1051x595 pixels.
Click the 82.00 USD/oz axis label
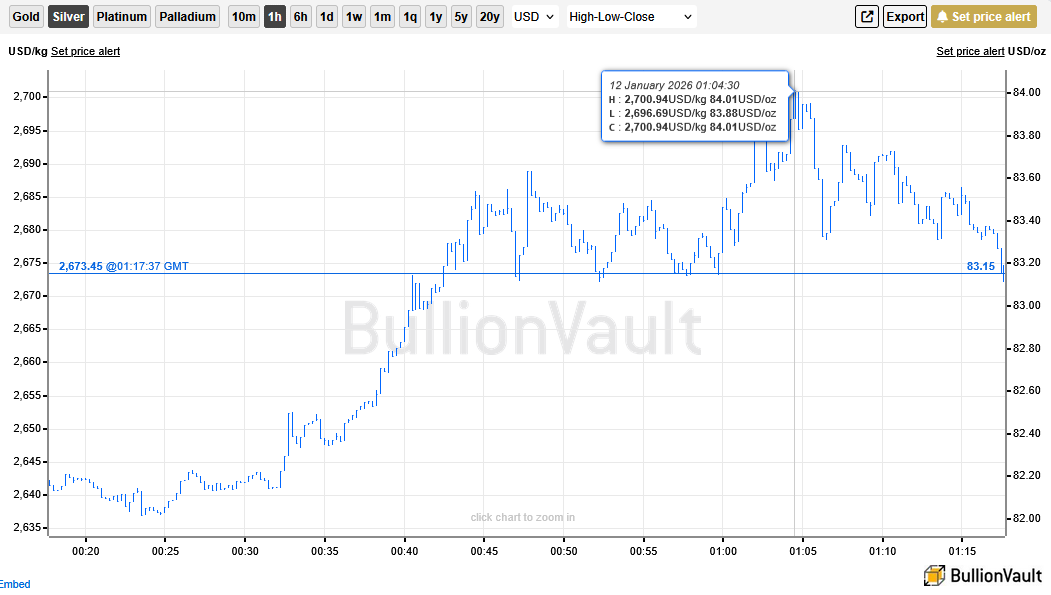(x=1027, y=519)
